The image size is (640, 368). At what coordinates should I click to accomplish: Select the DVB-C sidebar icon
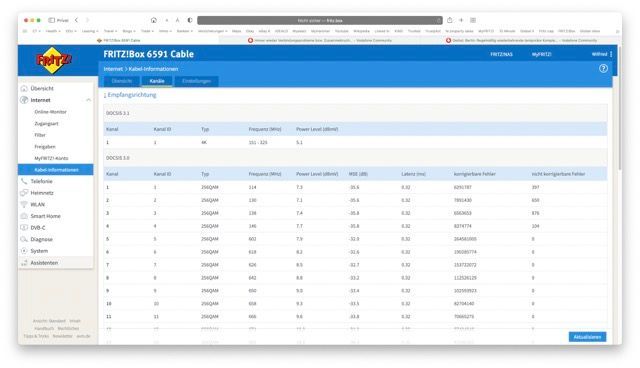point(24,228)
